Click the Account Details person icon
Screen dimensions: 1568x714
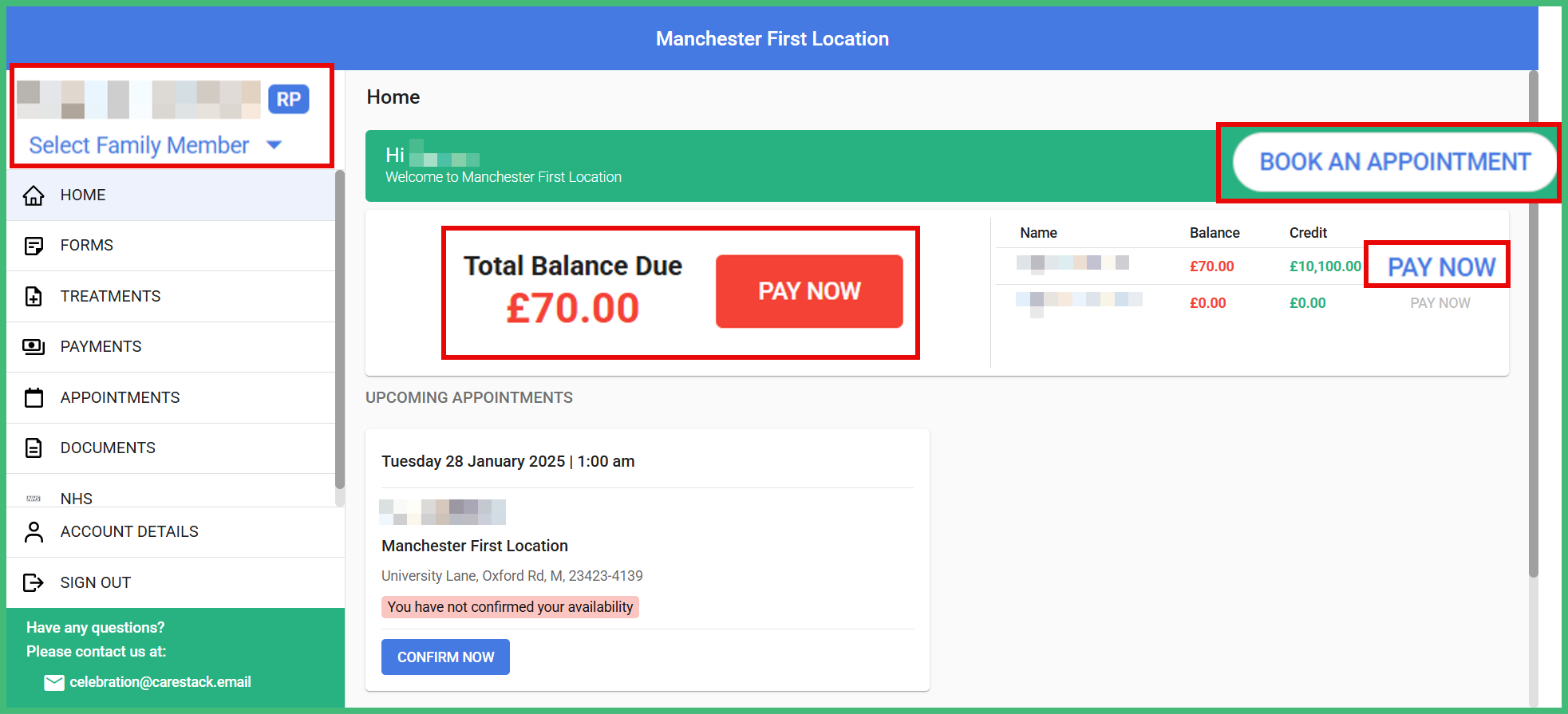34,532
